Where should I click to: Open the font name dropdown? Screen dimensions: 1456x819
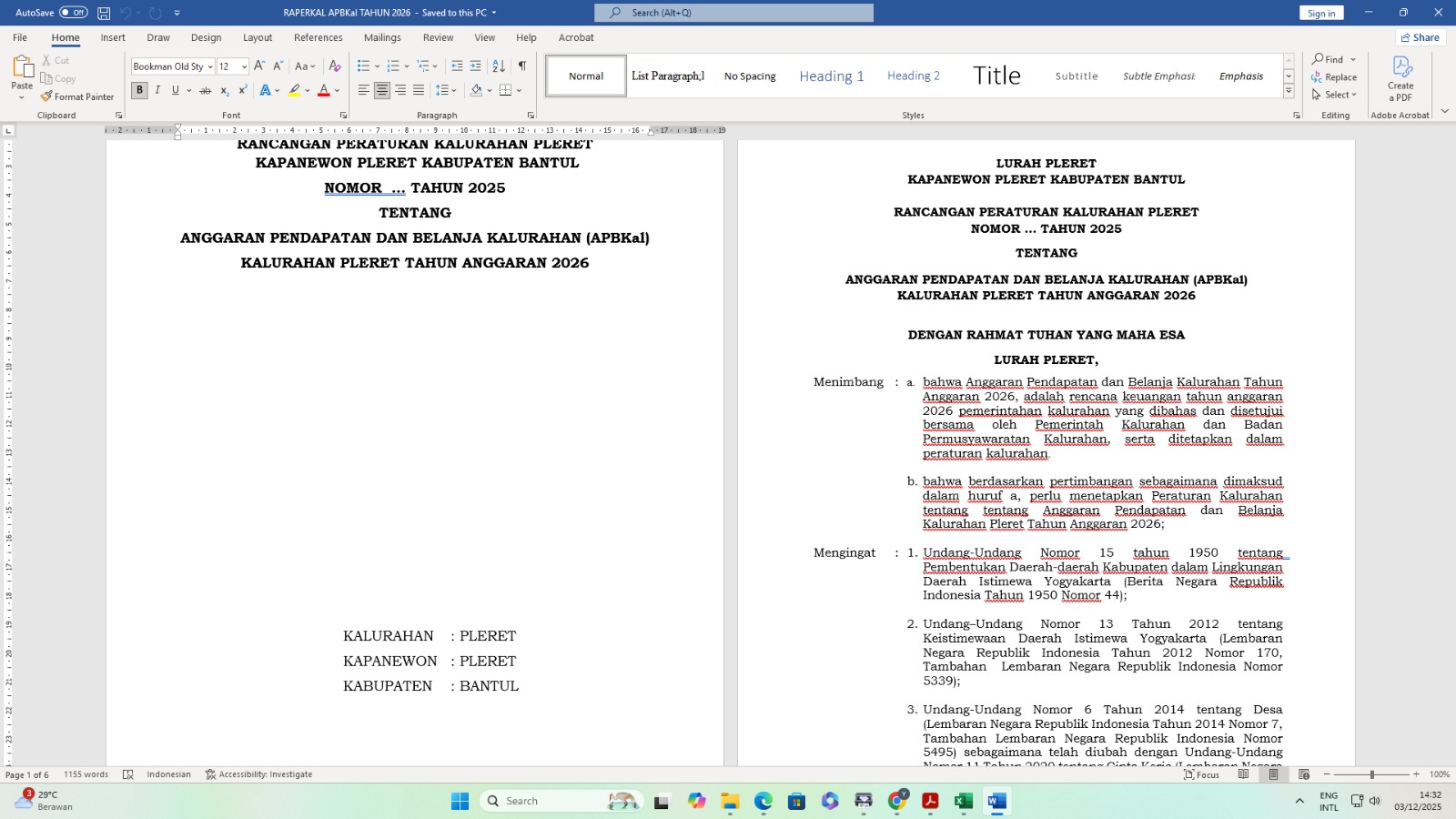tap(210, 66)
